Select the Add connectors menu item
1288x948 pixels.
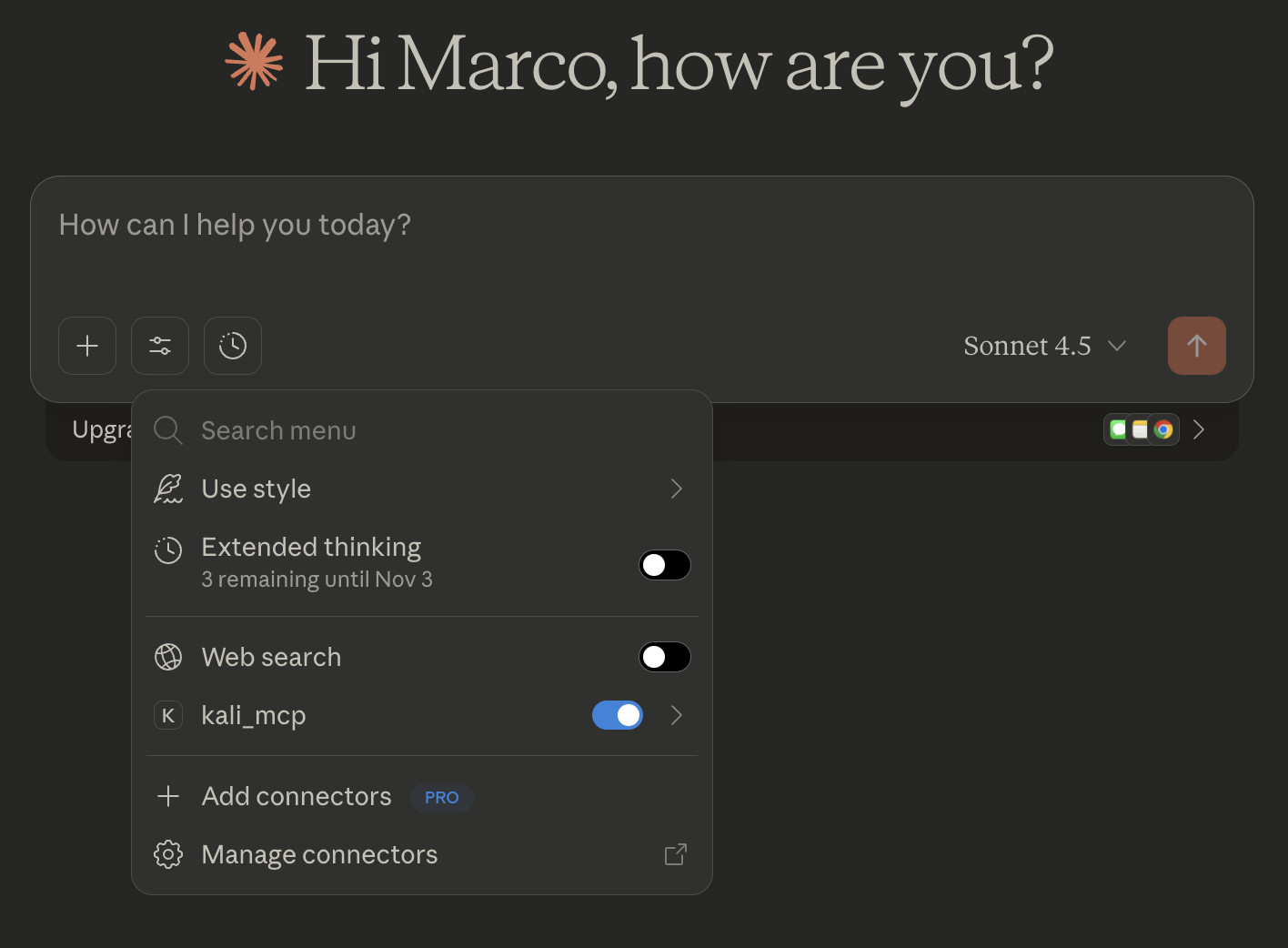pyautogui.click(x=297, y=797)
